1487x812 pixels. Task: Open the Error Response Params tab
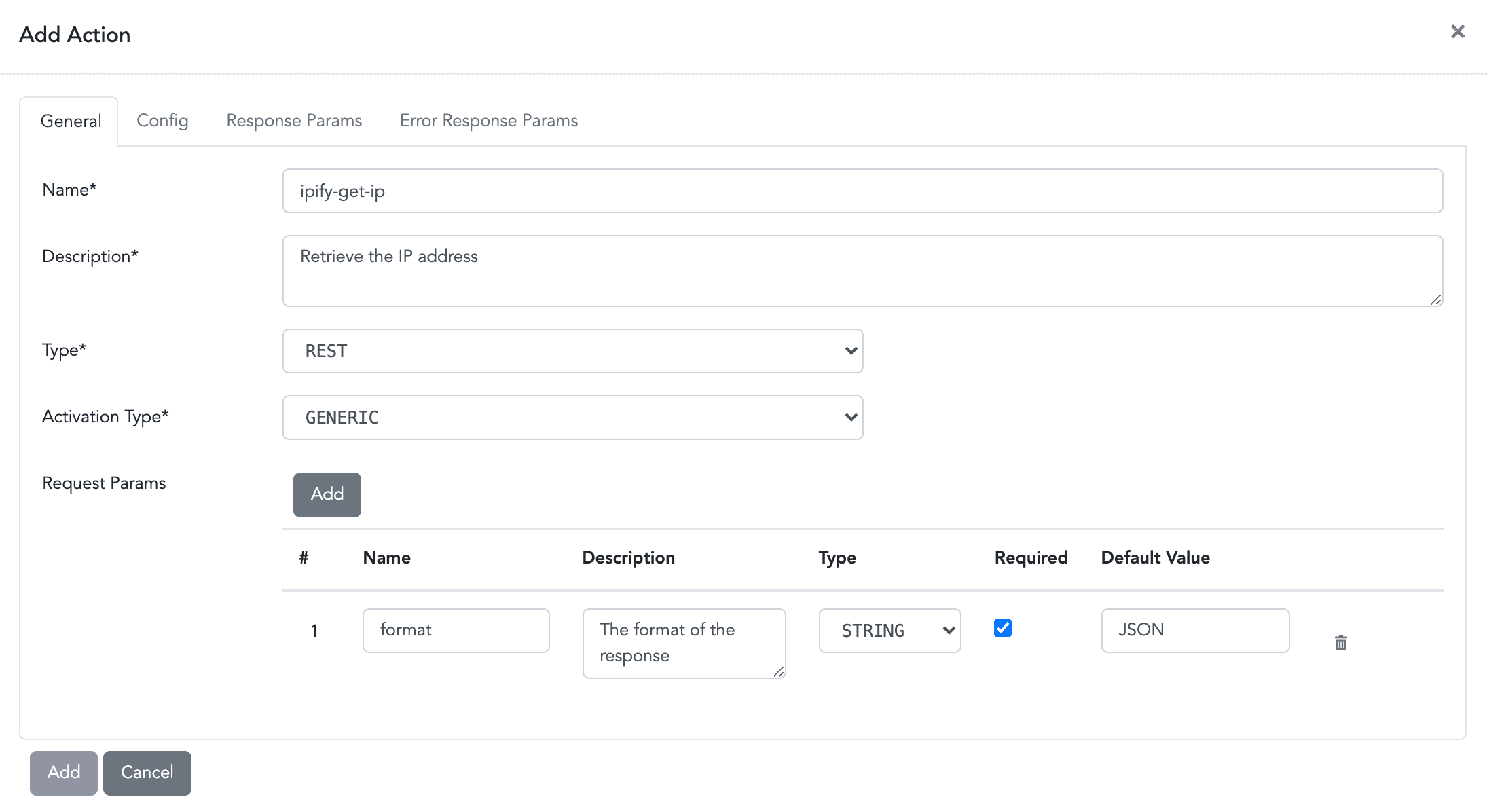pos(488,120)
